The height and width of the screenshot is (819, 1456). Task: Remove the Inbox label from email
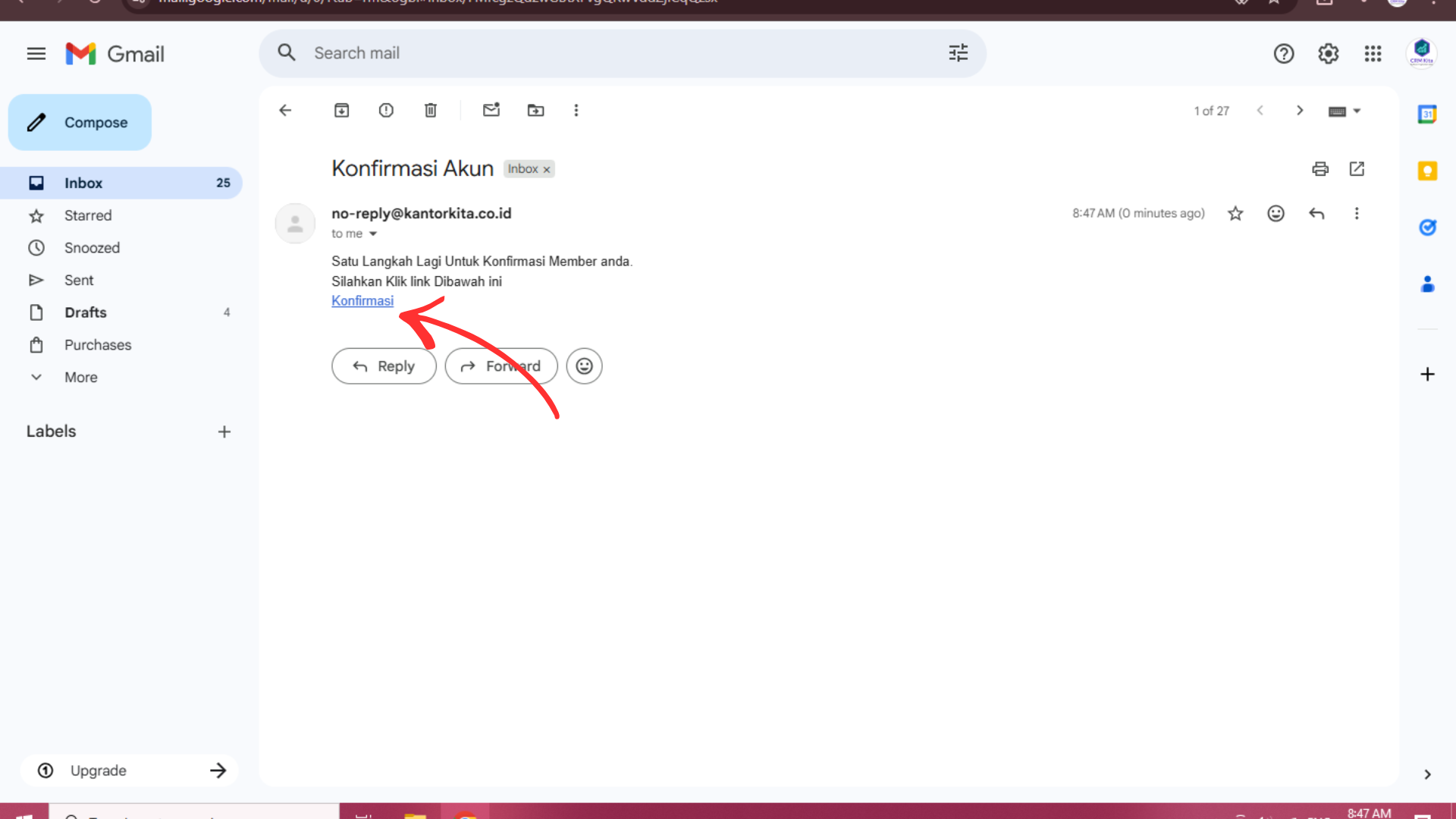pyautogui.click(x=547, y=170)
